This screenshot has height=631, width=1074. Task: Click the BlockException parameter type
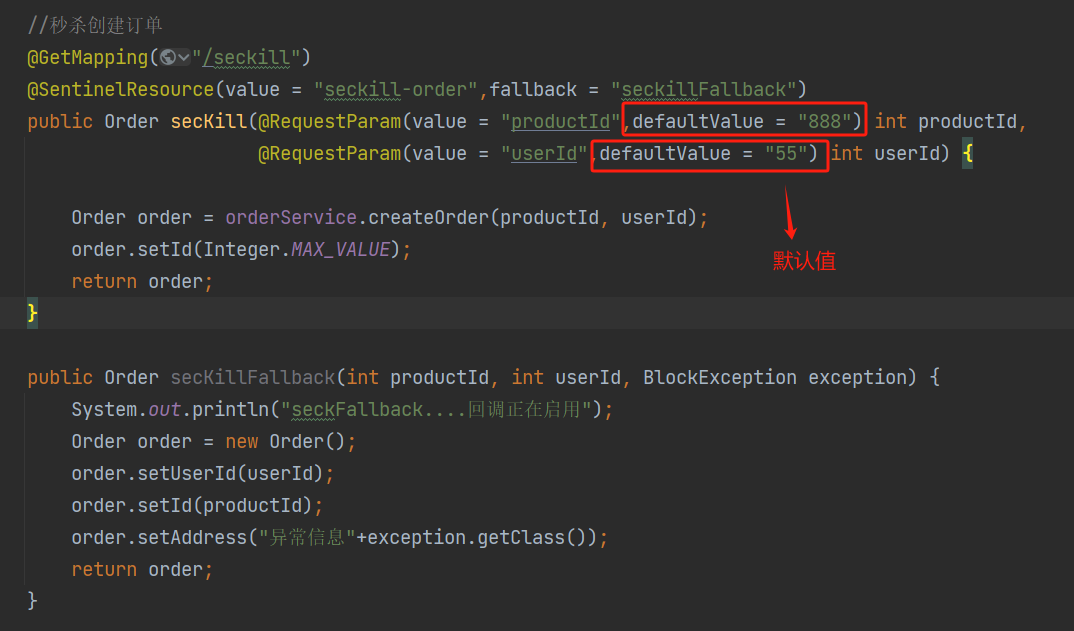coord(720,378)
